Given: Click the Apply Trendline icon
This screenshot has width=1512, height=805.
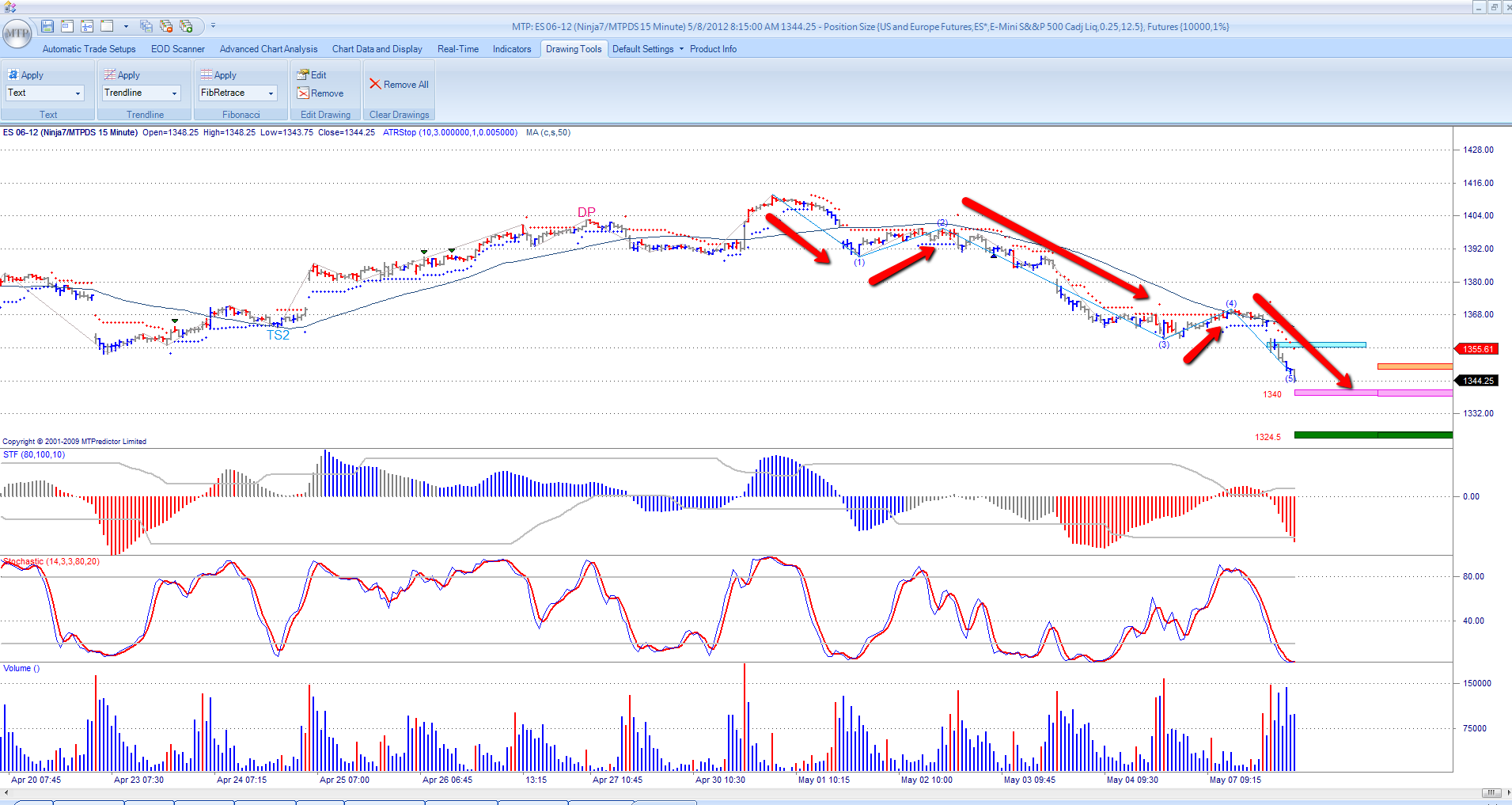Looking at the screenshot, I should 110,74.
